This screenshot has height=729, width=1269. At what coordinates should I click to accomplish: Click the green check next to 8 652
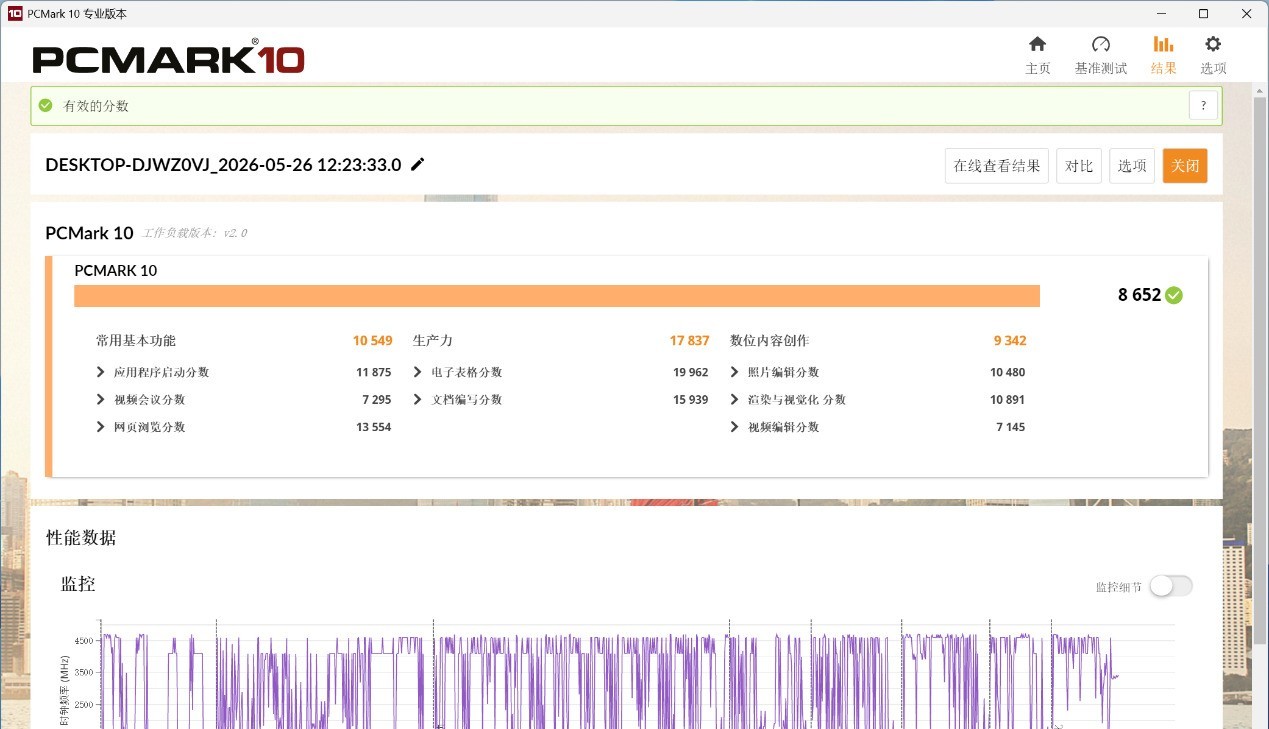[x=1174, y=295]
